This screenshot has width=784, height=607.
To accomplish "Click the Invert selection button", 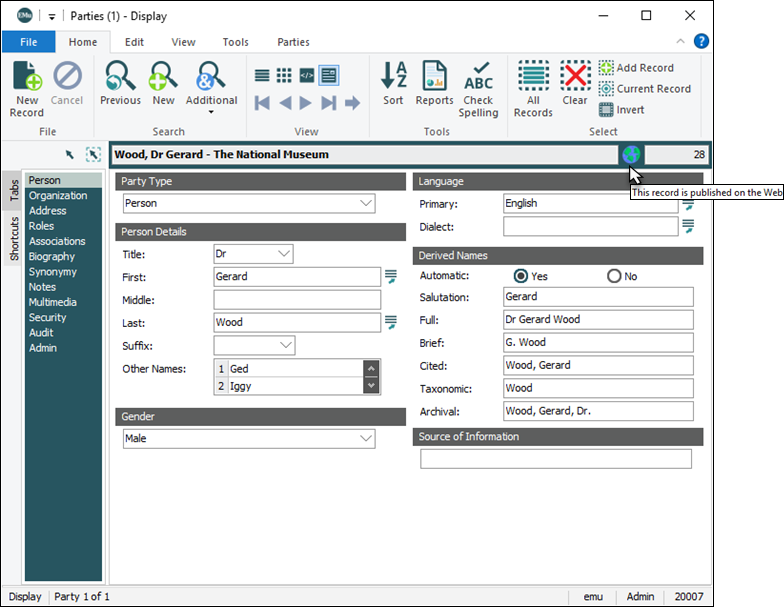I will pyautogui.click(x=622, y=110).
